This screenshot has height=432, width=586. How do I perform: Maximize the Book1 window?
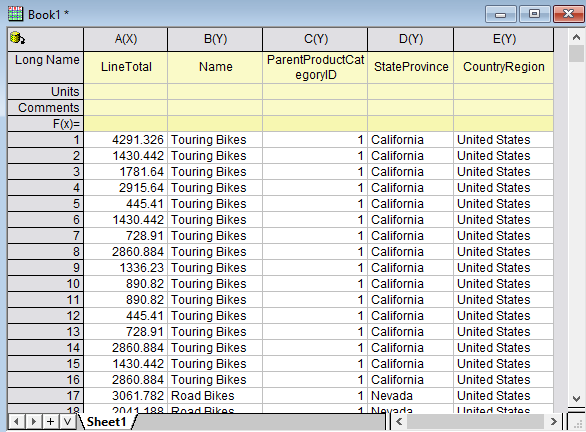[534, 14]
